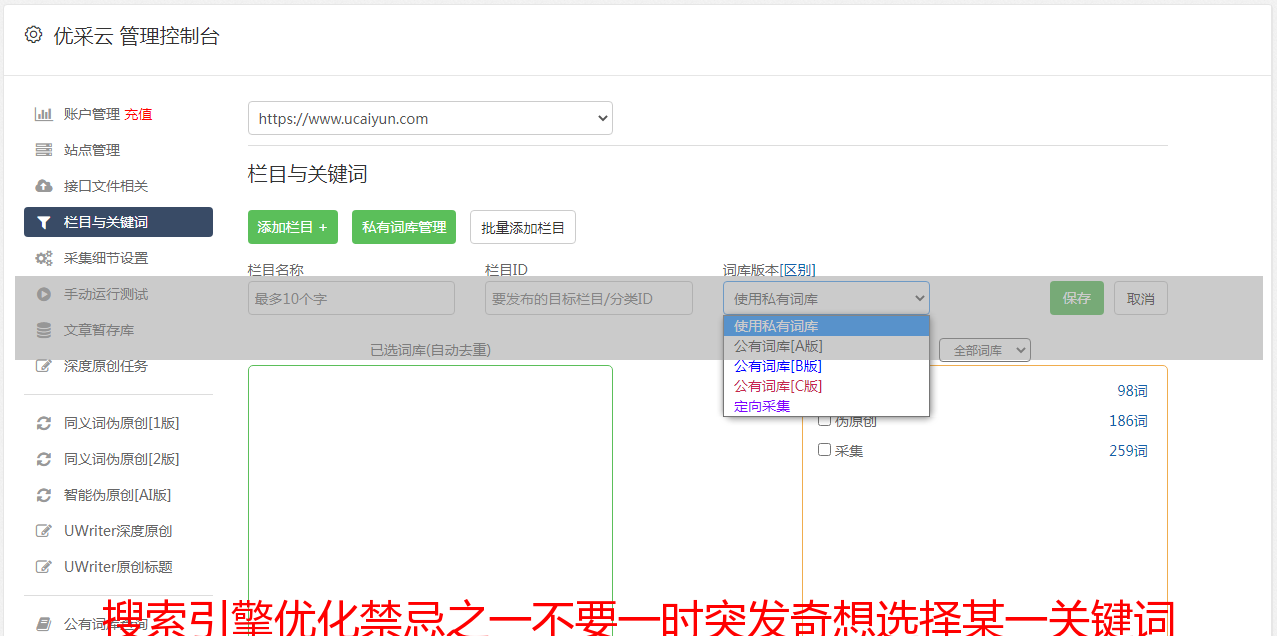1277x636 pixels.
Task: Click the green 添加栏目 + button
Action: [x=293, y=227]
